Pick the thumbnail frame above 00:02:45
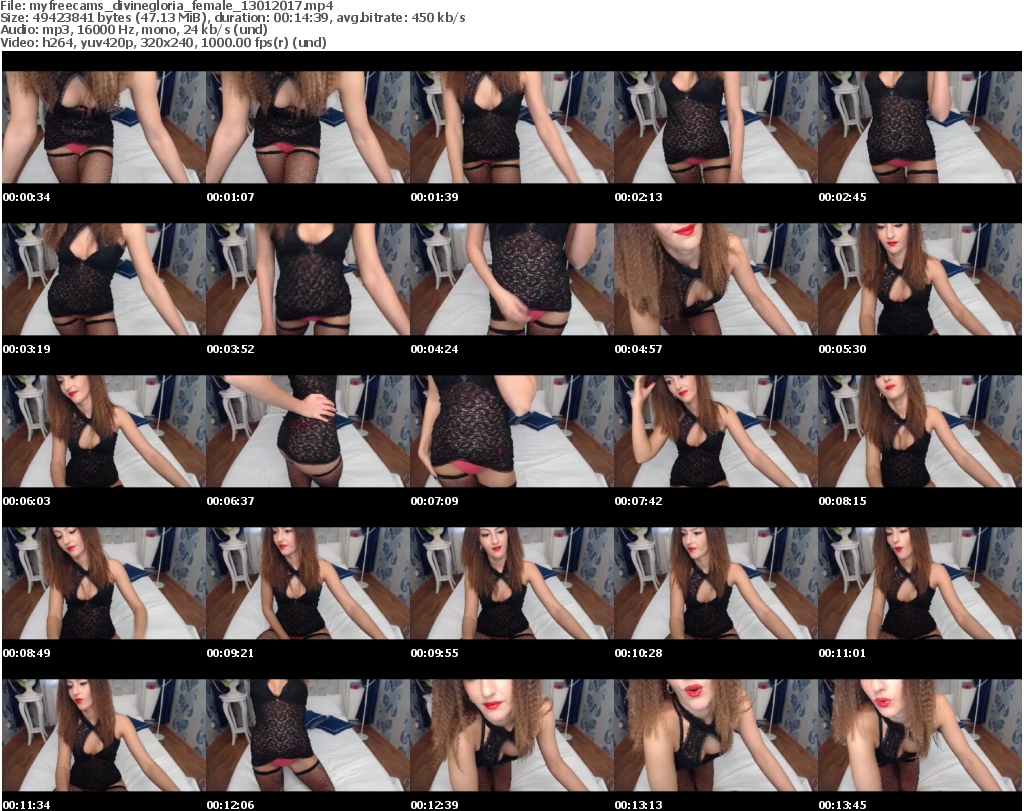The width and height of the screenshot is (1024, 811). tap(920, 127)
